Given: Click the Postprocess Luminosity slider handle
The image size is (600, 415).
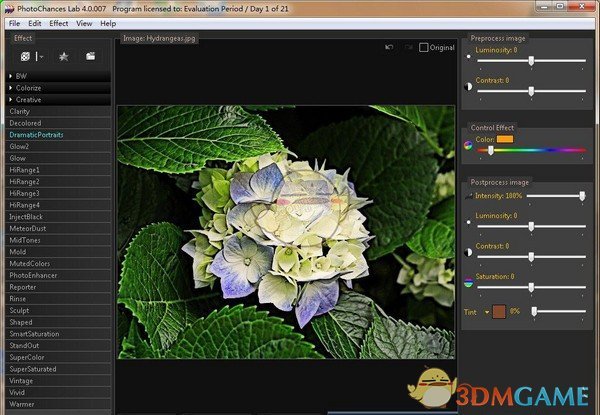Looking at the screenshot, I should coord(531,226).
